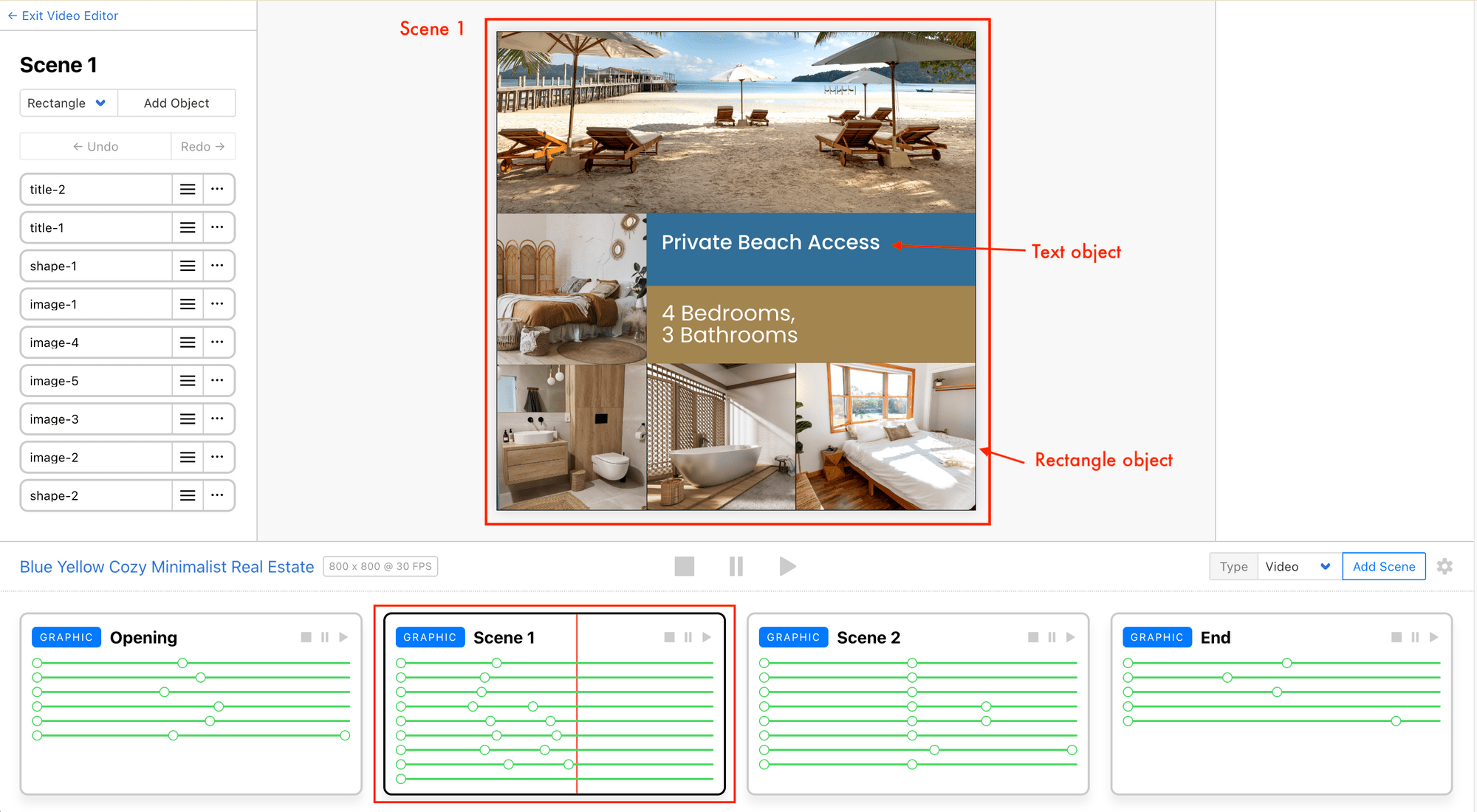
Task: Click the Add Object button
Action: tap(177, 103)
